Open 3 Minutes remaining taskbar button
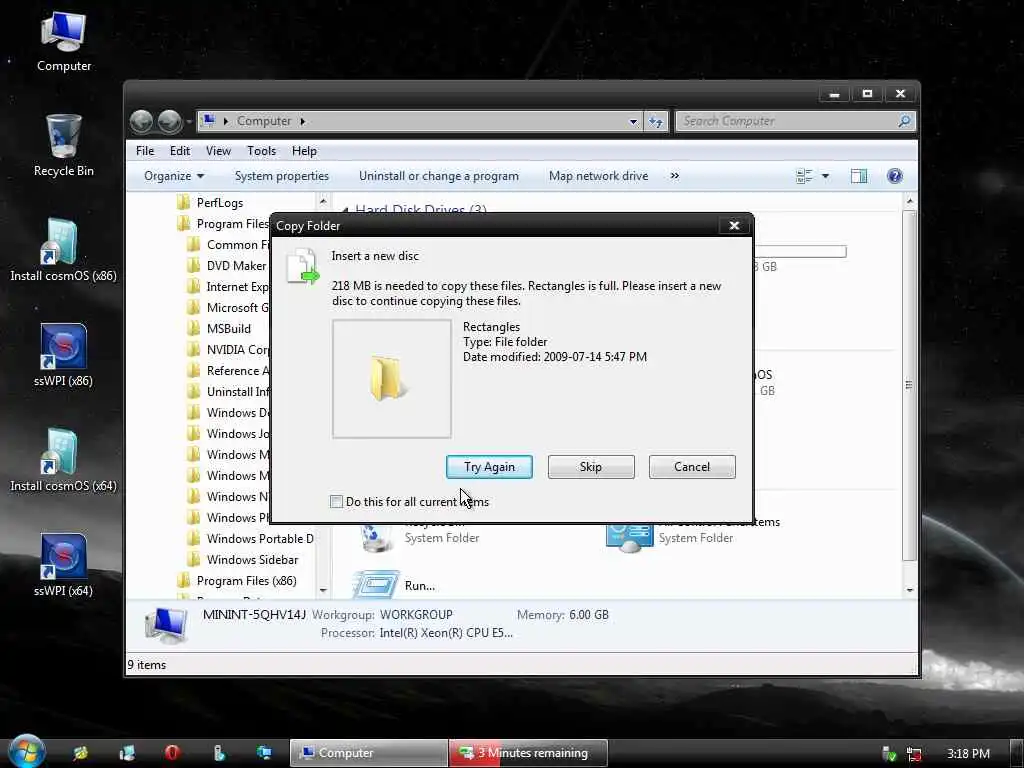 click(529, 753)
